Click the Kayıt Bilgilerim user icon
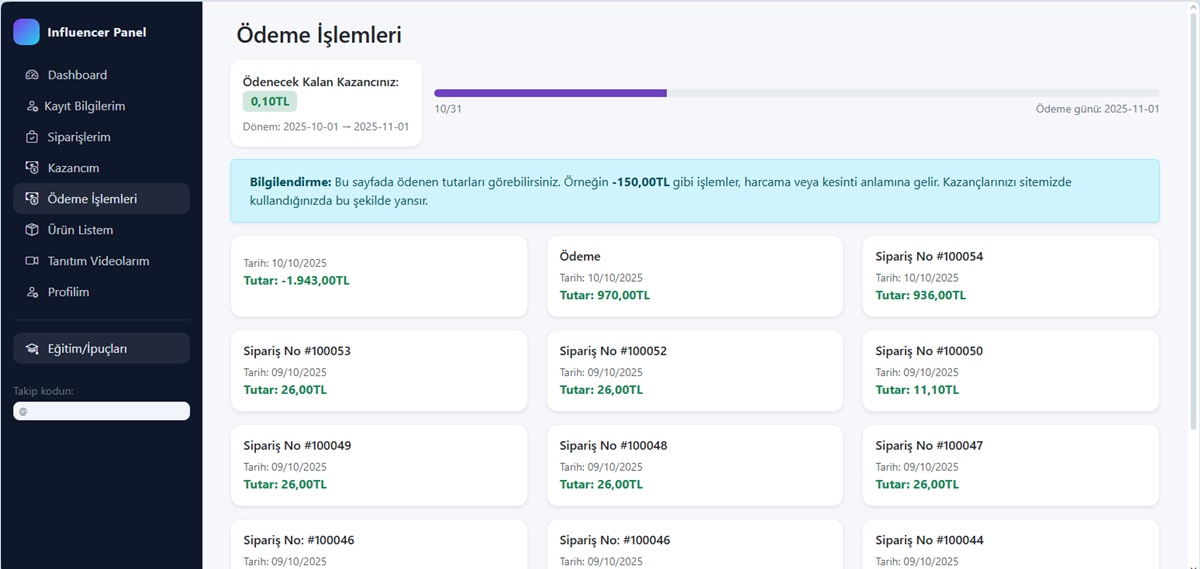1200x569 pixels. [x=32, y=106]
